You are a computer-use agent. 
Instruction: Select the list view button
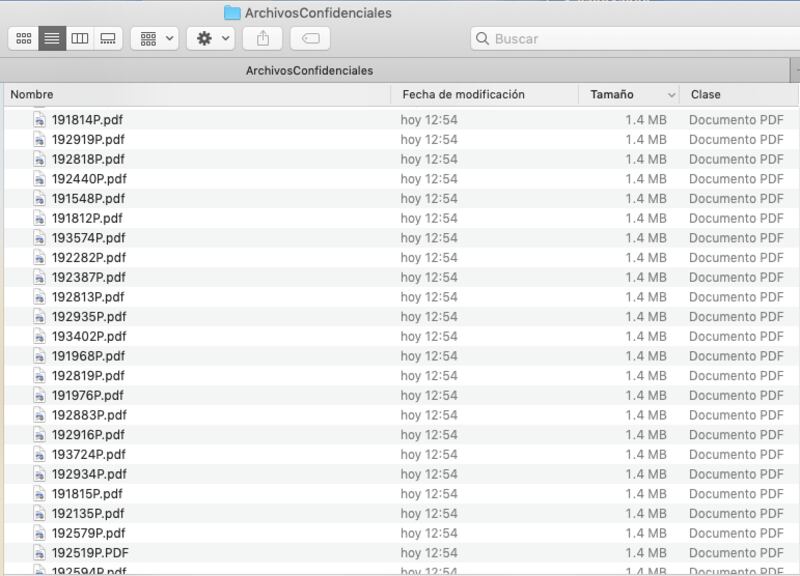[52, 38]
